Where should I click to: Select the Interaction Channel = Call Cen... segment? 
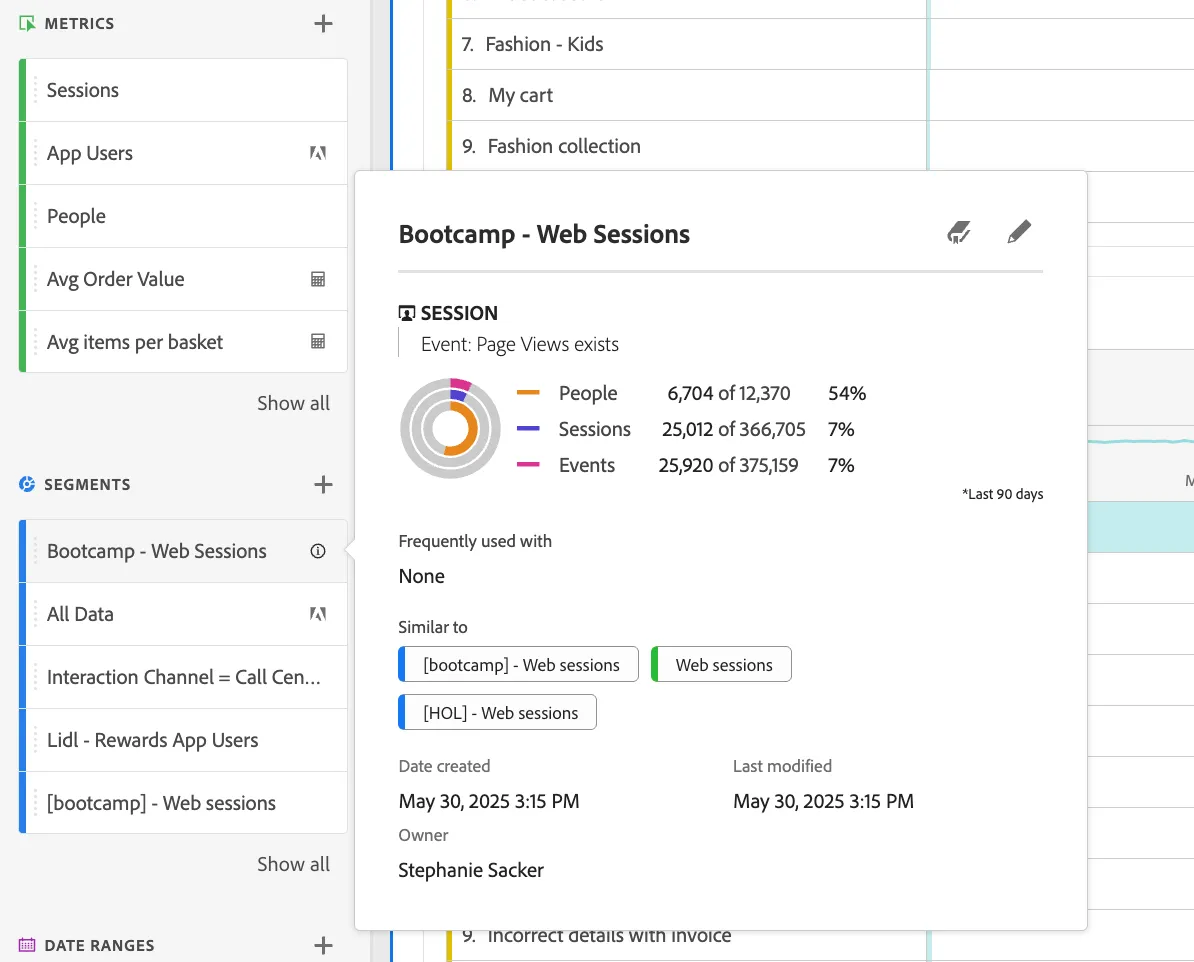183,677
